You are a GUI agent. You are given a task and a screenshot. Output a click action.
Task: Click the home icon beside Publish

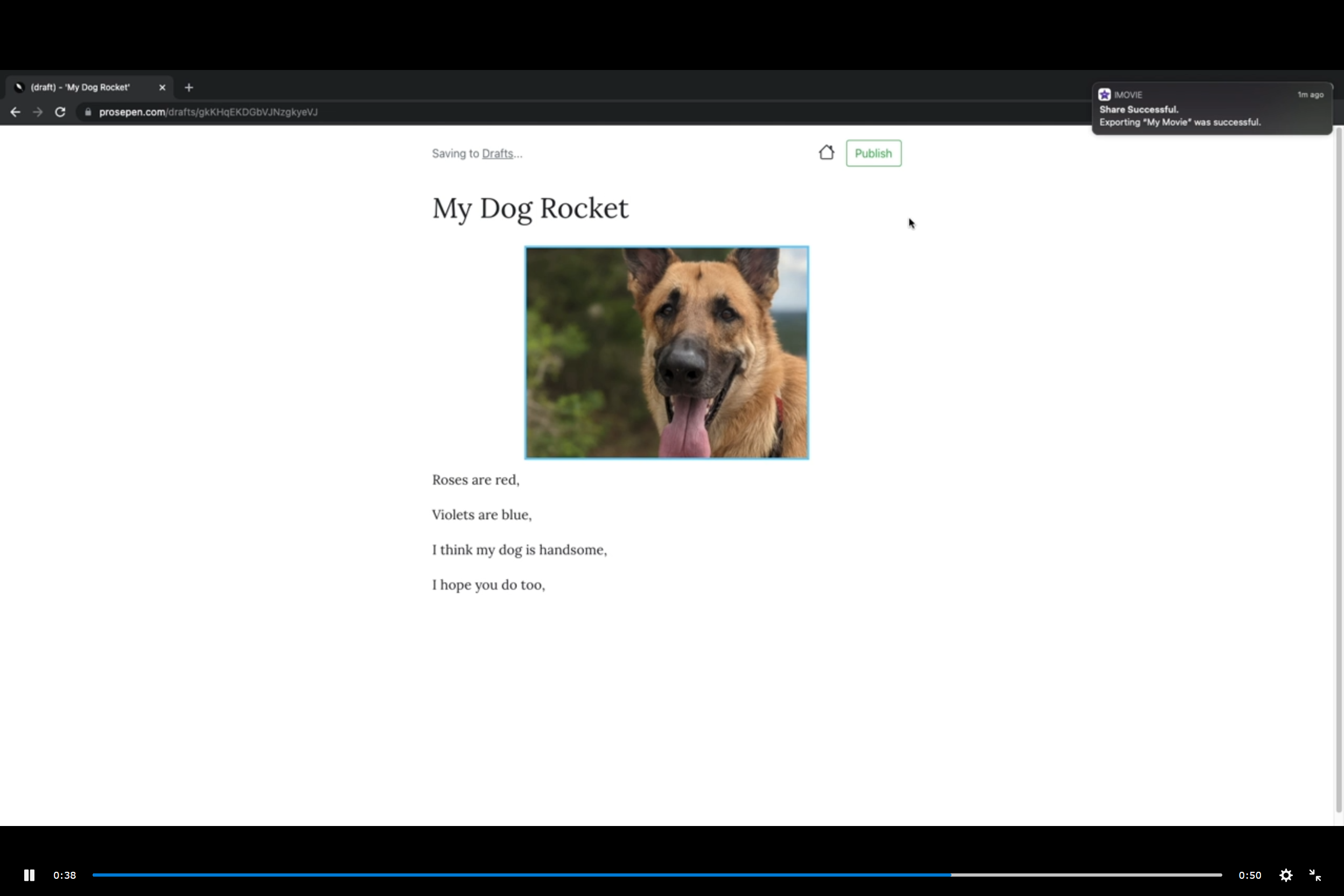[827, 152]
